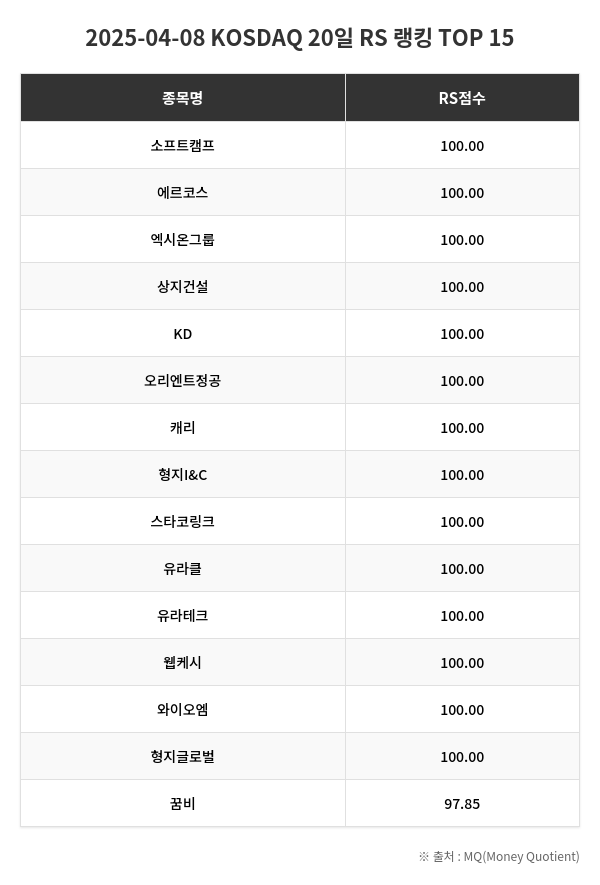Select the KD stock name
Image resolution: width=600 pixels, height=885 pixels.
tap(182, 333)
